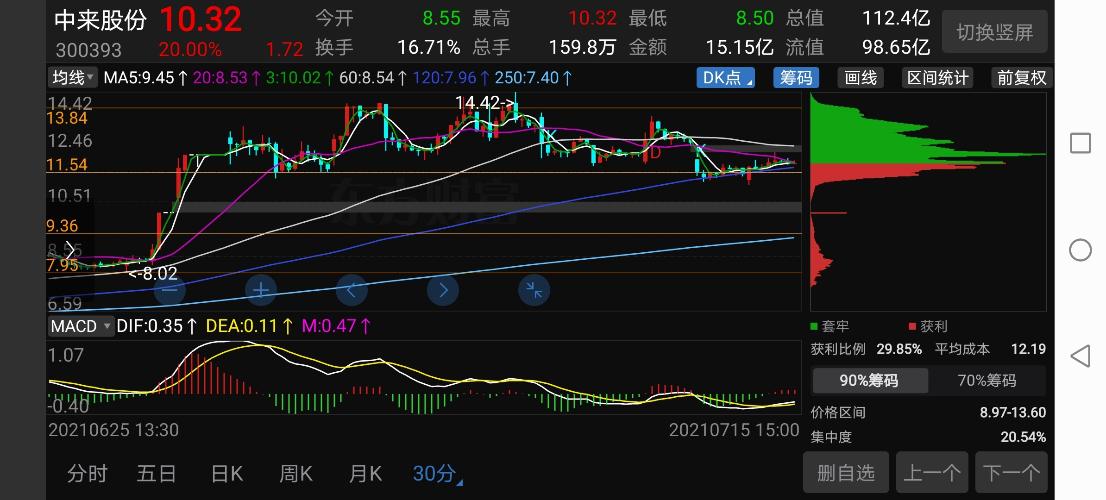Tap 删自选 to remove from watchlist
The width and height of the screenshot is (1106, 500).
pos(846,472)
